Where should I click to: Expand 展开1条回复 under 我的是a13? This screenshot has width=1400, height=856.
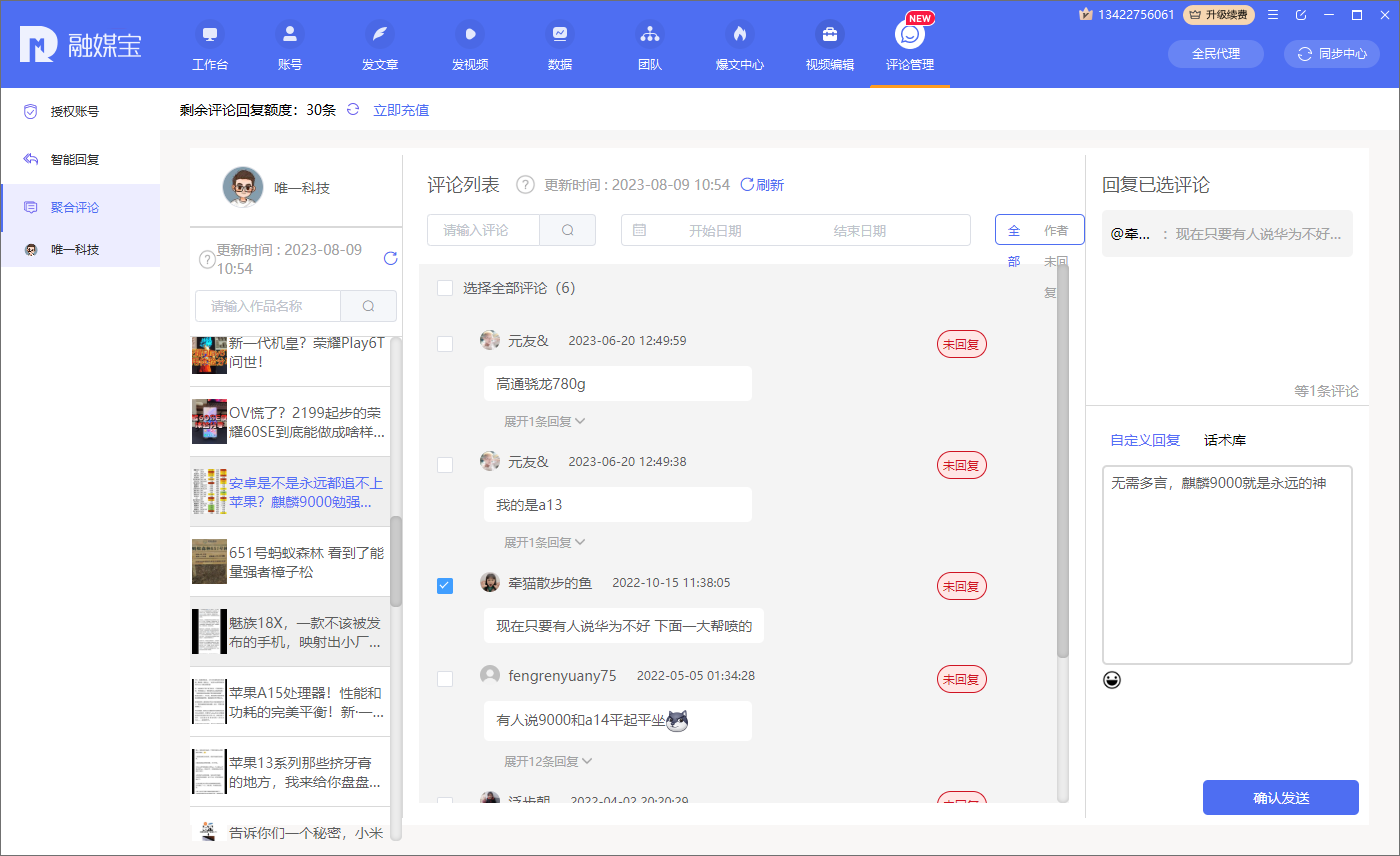pos(544,542)
